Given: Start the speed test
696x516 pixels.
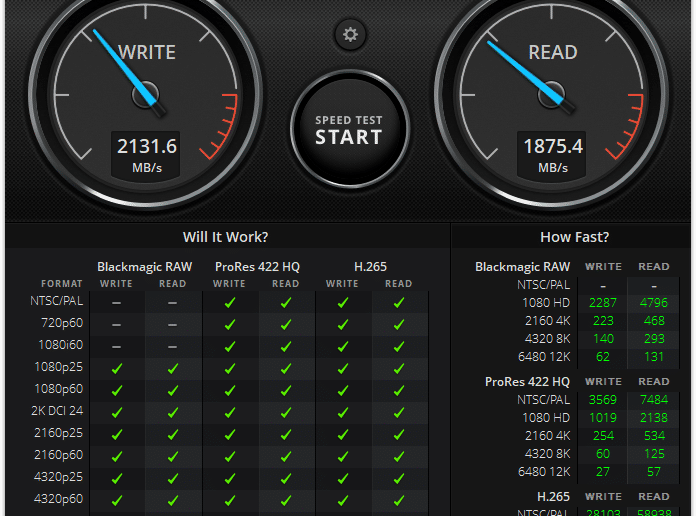Looking at the screenshot, I should [x=349, y=129].
